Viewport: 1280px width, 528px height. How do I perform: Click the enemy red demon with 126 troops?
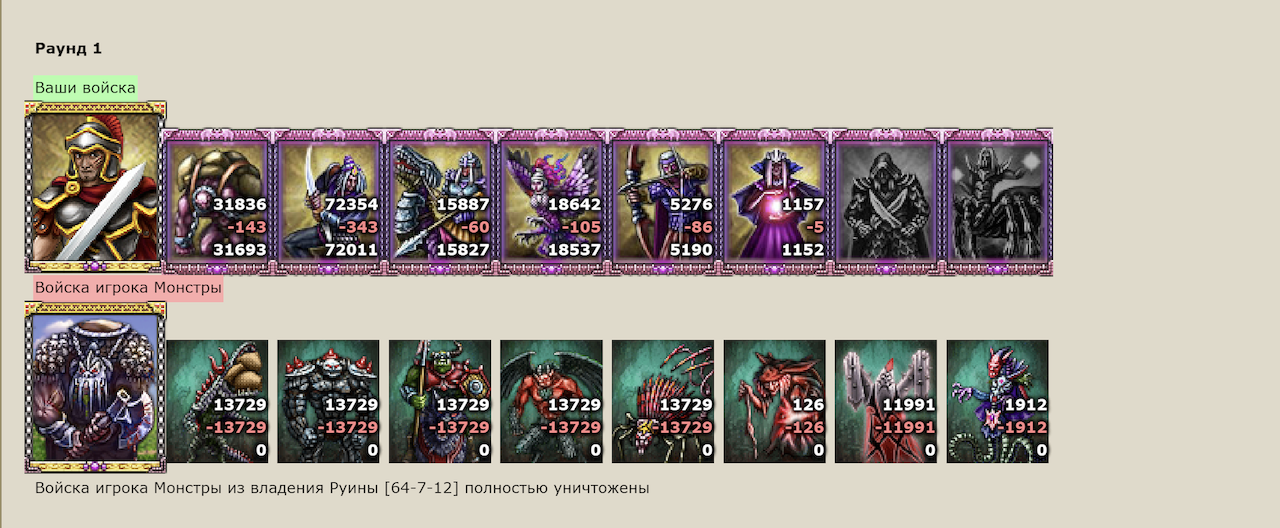click(x=775, y=401)
